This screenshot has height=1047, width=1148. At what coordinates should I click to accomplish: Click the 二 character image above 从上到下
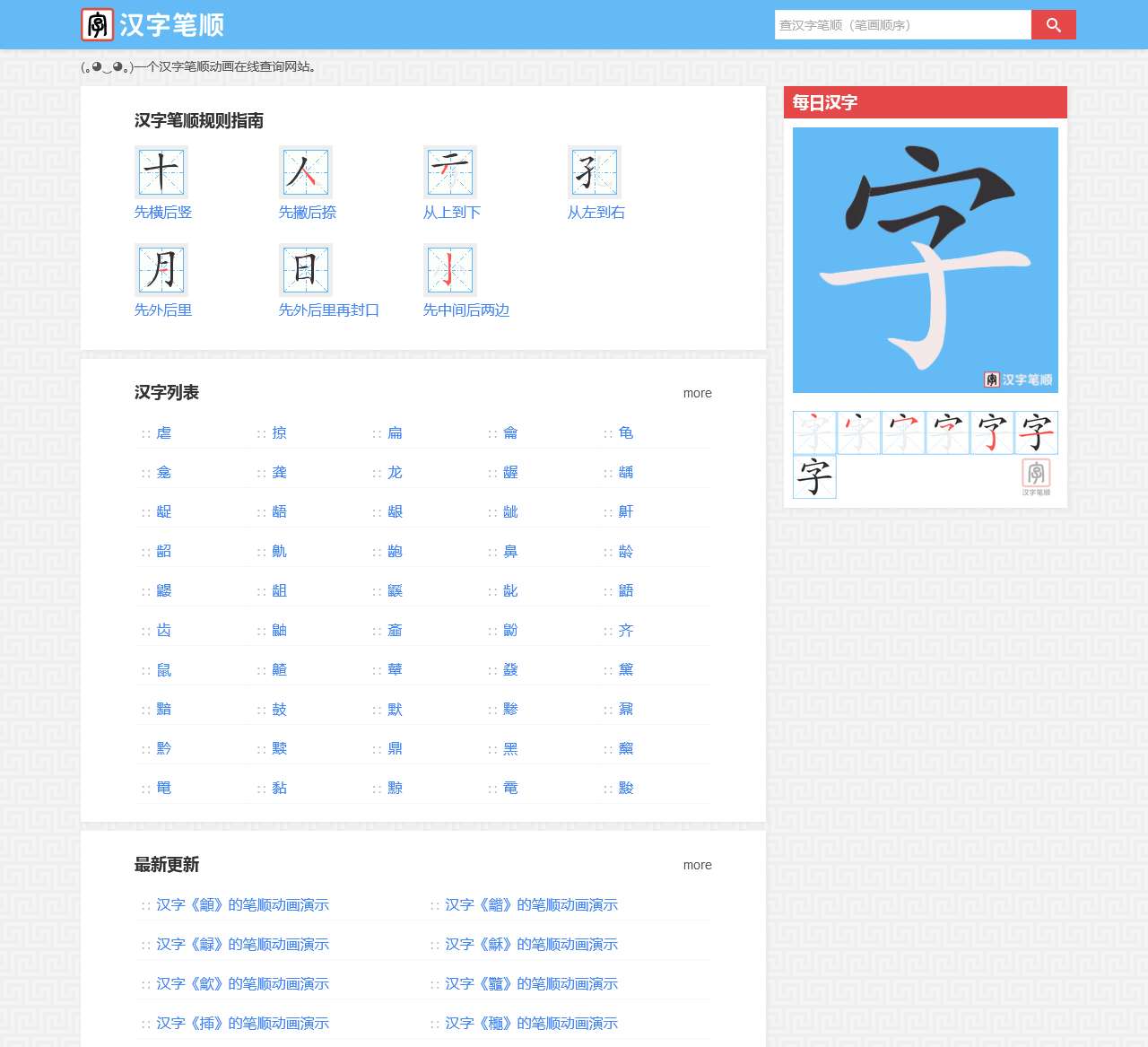tap(449, 172)
